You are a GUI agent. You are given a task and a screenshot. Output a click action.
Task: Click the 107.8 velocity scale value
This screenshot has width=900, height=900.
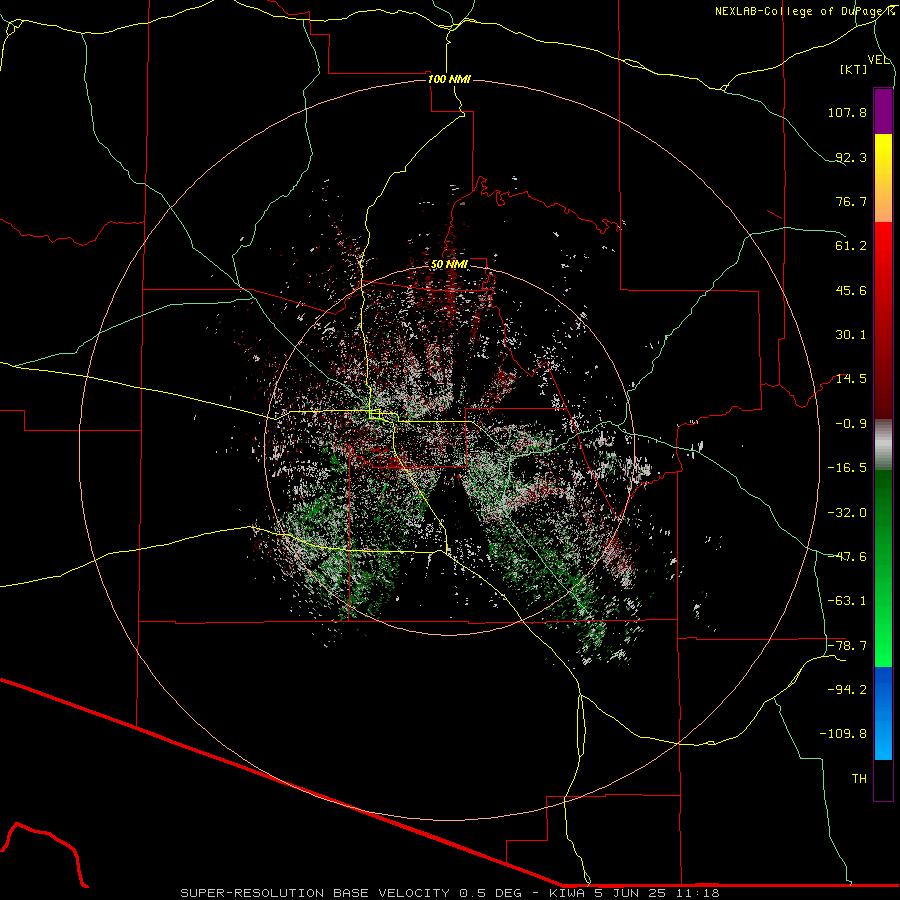tap(847, 112)
